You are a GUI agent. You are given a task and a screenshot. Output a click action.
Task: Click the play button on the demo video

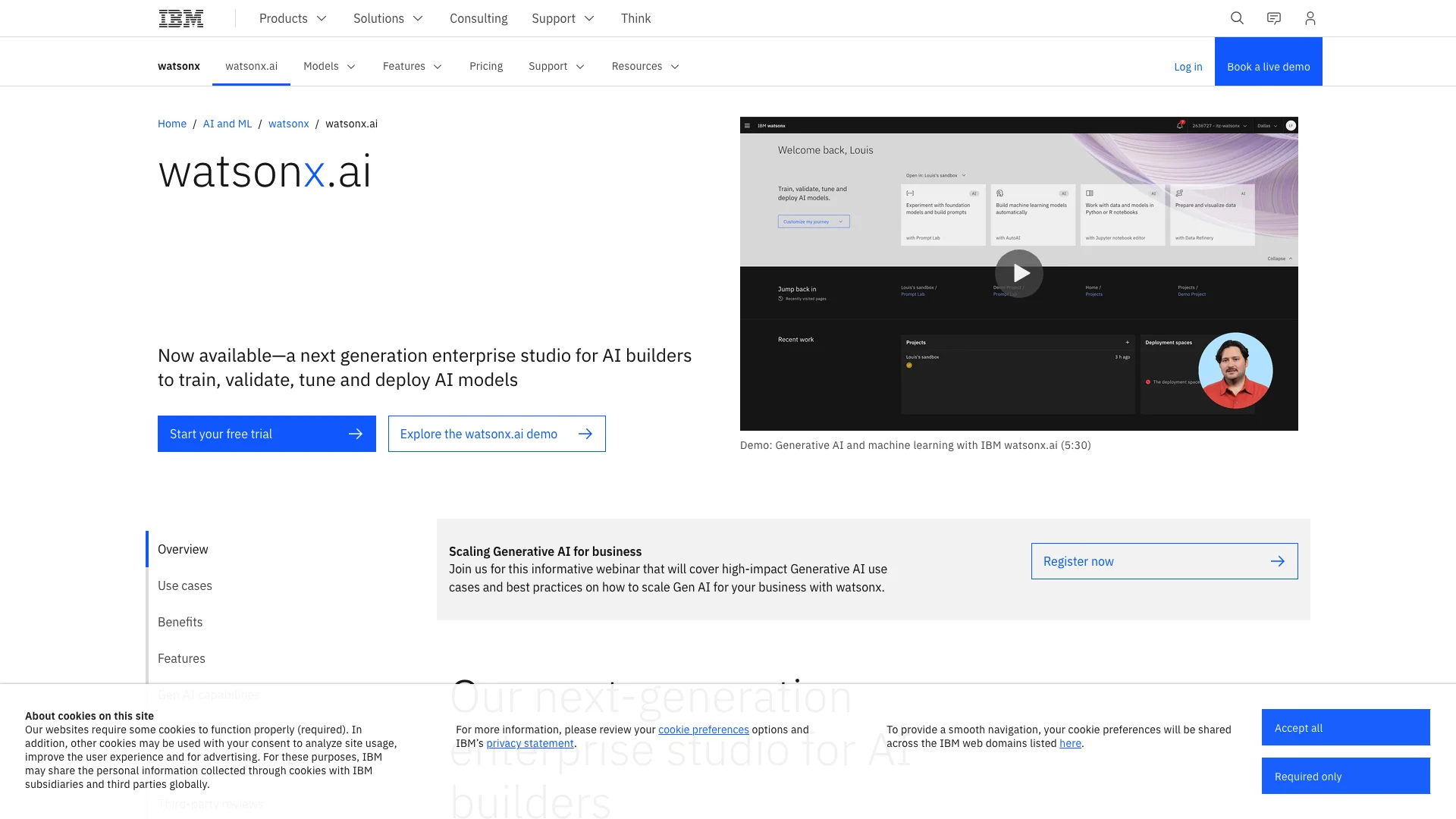pos(1018,273)
